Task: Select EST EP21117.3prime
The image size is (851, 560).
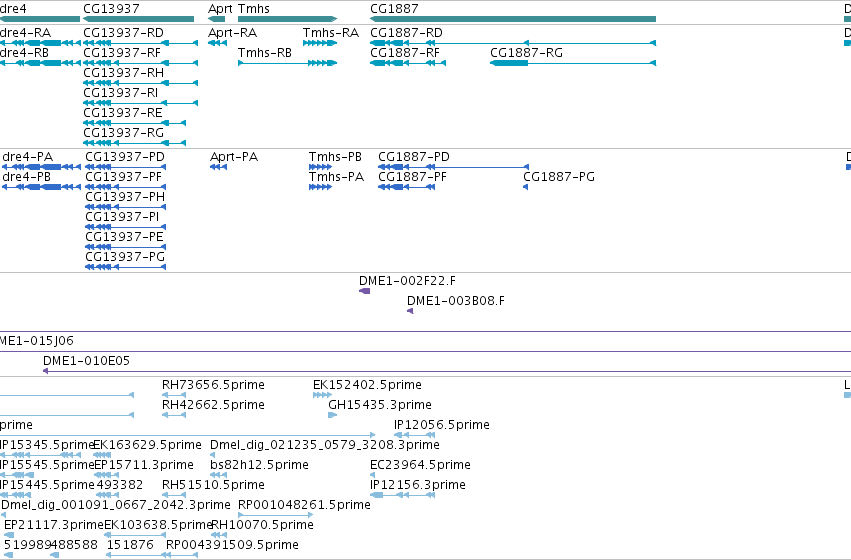Action: [9, 536]
